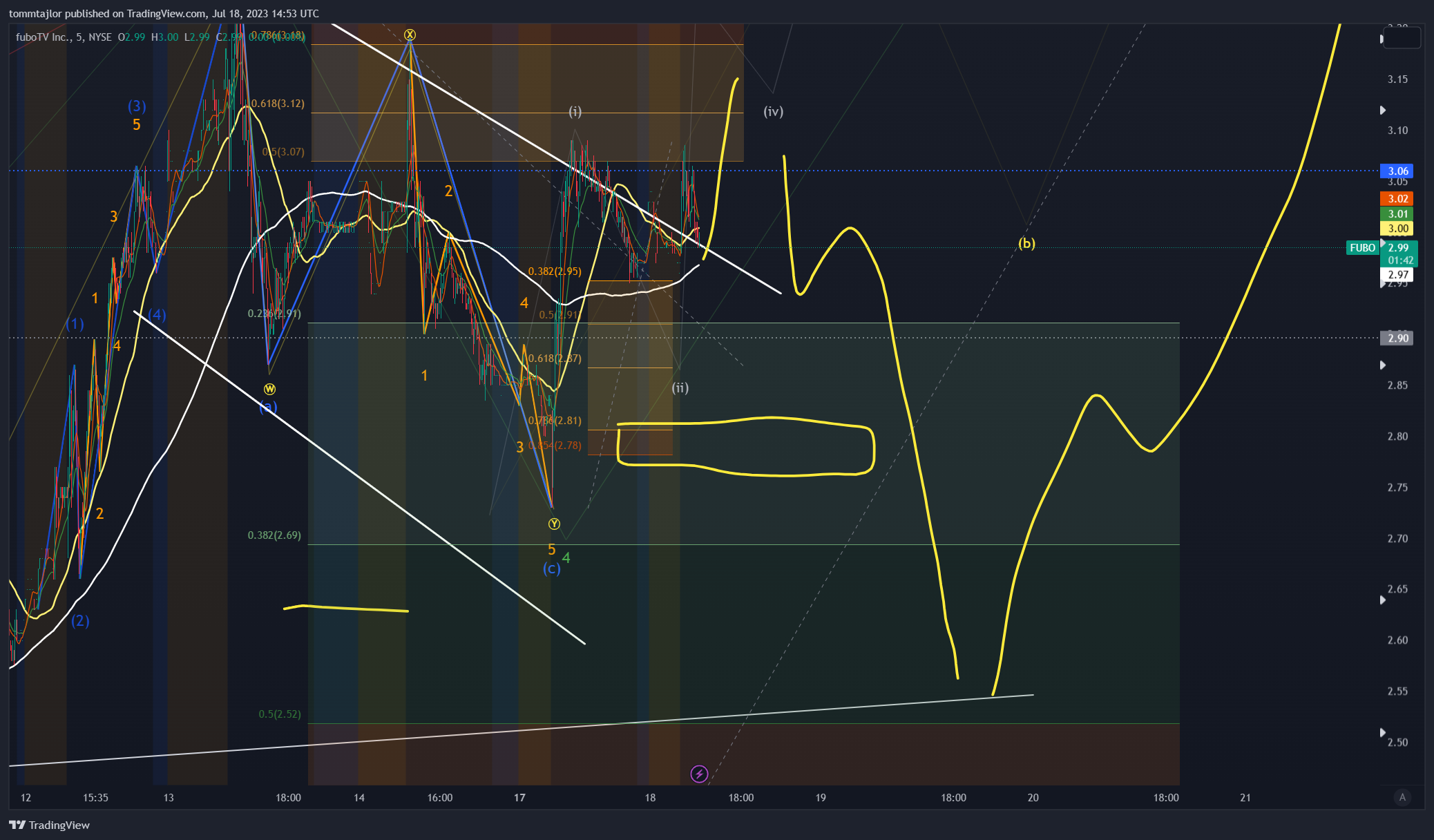
Task: Click the 0.5(2.52) Fibonacci label
Action: pos(280,714)
